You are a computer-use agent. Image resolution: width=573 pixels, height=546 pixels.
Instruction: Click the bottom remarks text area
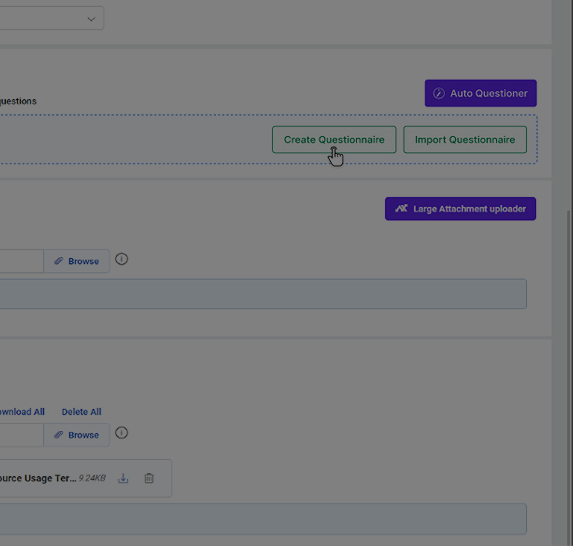[263, 519]
